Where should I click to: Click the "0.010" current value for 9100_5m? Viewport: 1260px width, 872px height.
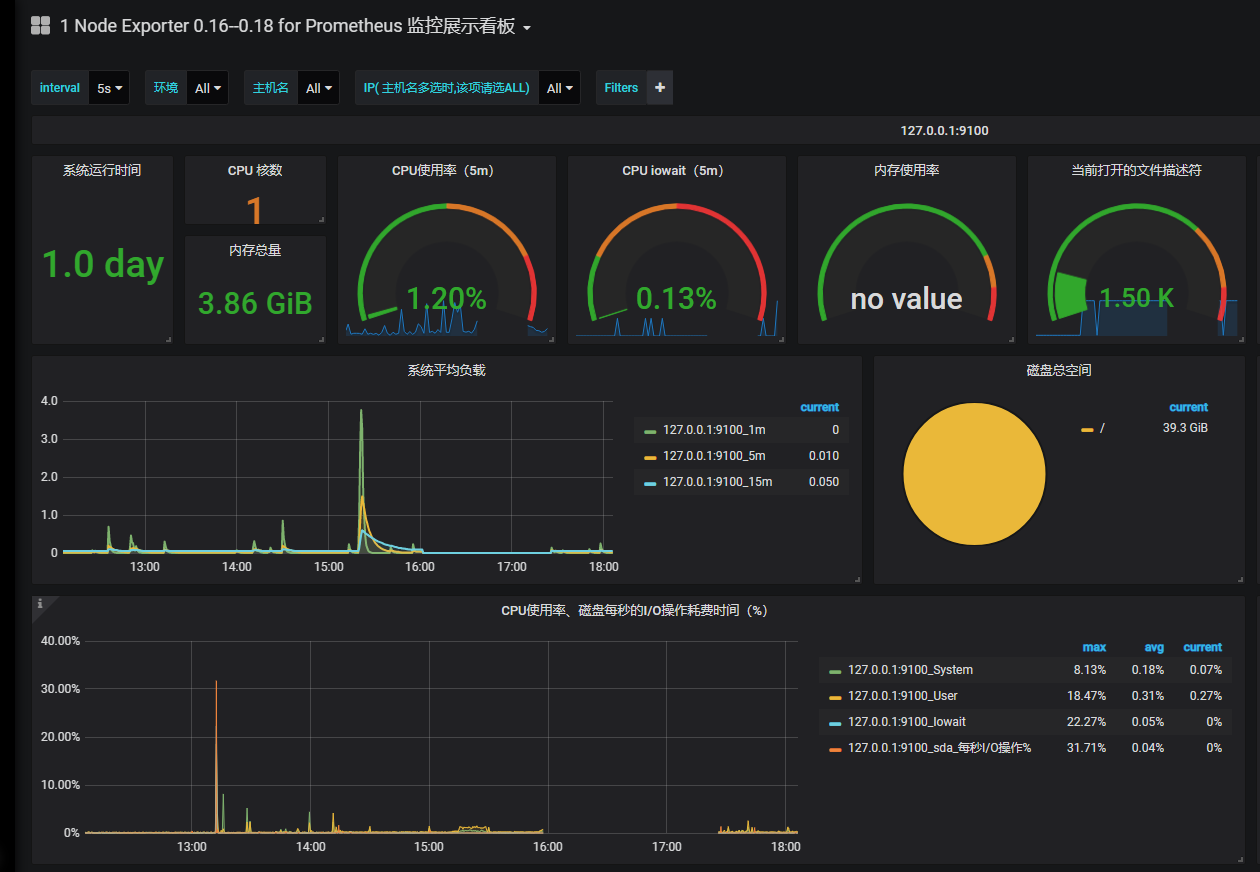click(x=824, y=456)
